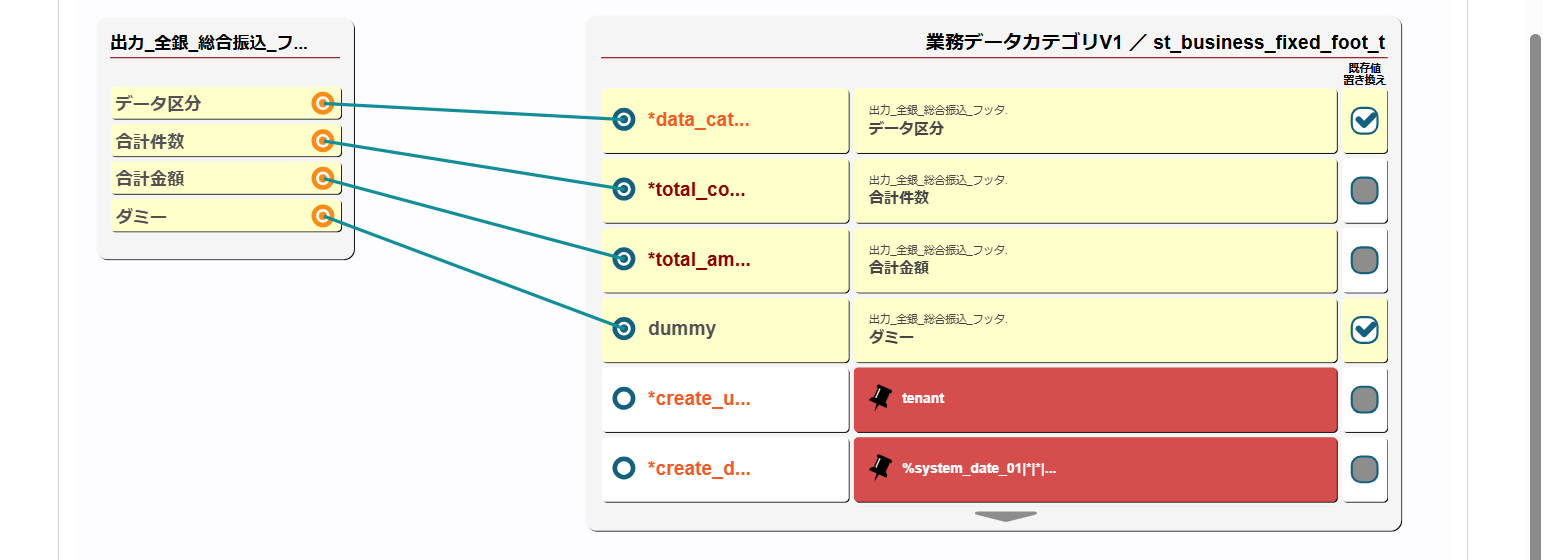Click blue connector beside *total_co... field
Viewport: 1543px width, 560px height.
pos(623,189)
